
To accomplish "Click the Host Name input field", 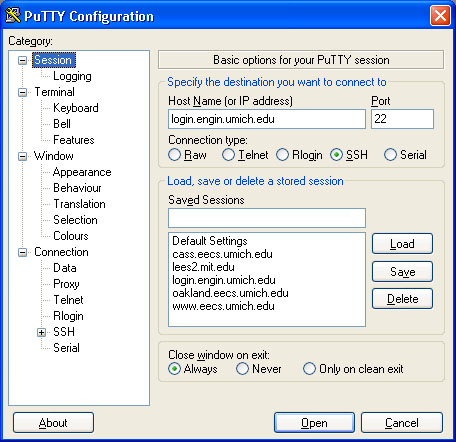I will coord(267,119).
